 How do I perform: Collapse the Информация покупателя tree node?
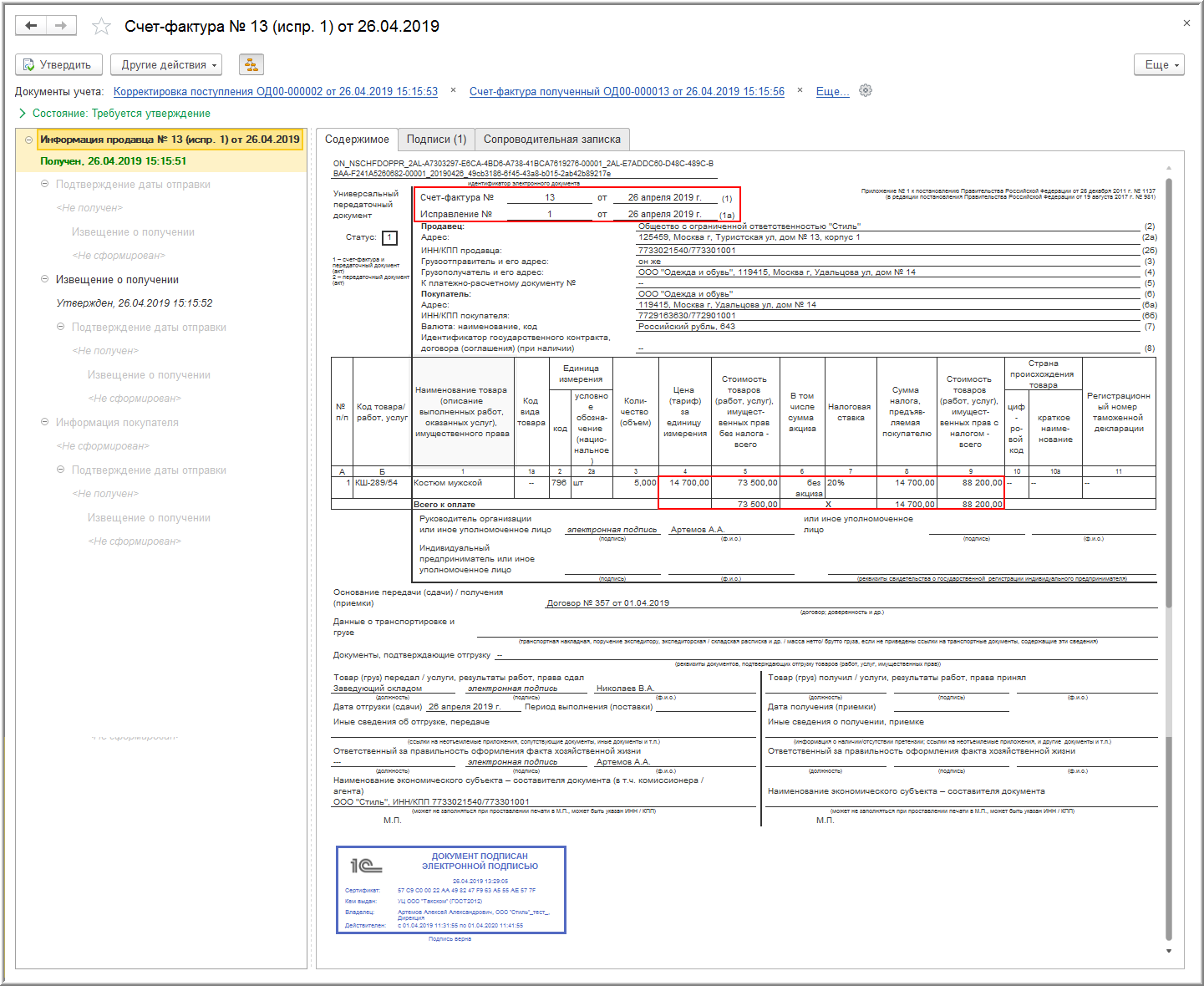pos(45,422)
